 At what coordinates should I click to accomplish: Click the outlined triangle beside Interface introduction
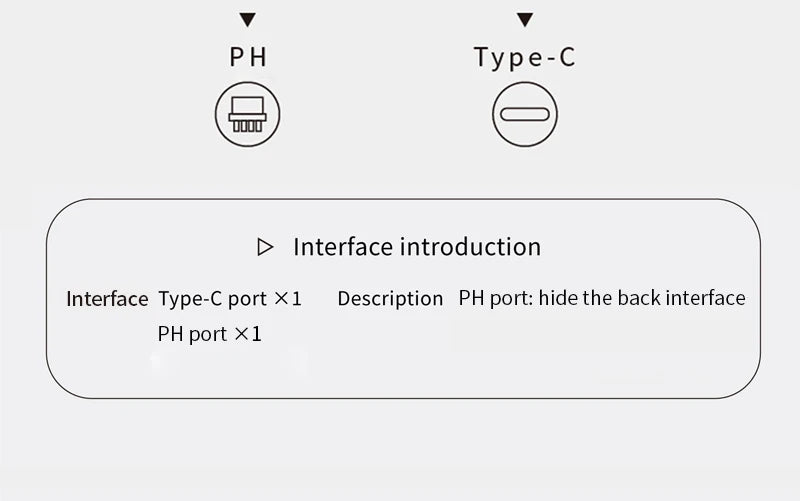[265, 247]
